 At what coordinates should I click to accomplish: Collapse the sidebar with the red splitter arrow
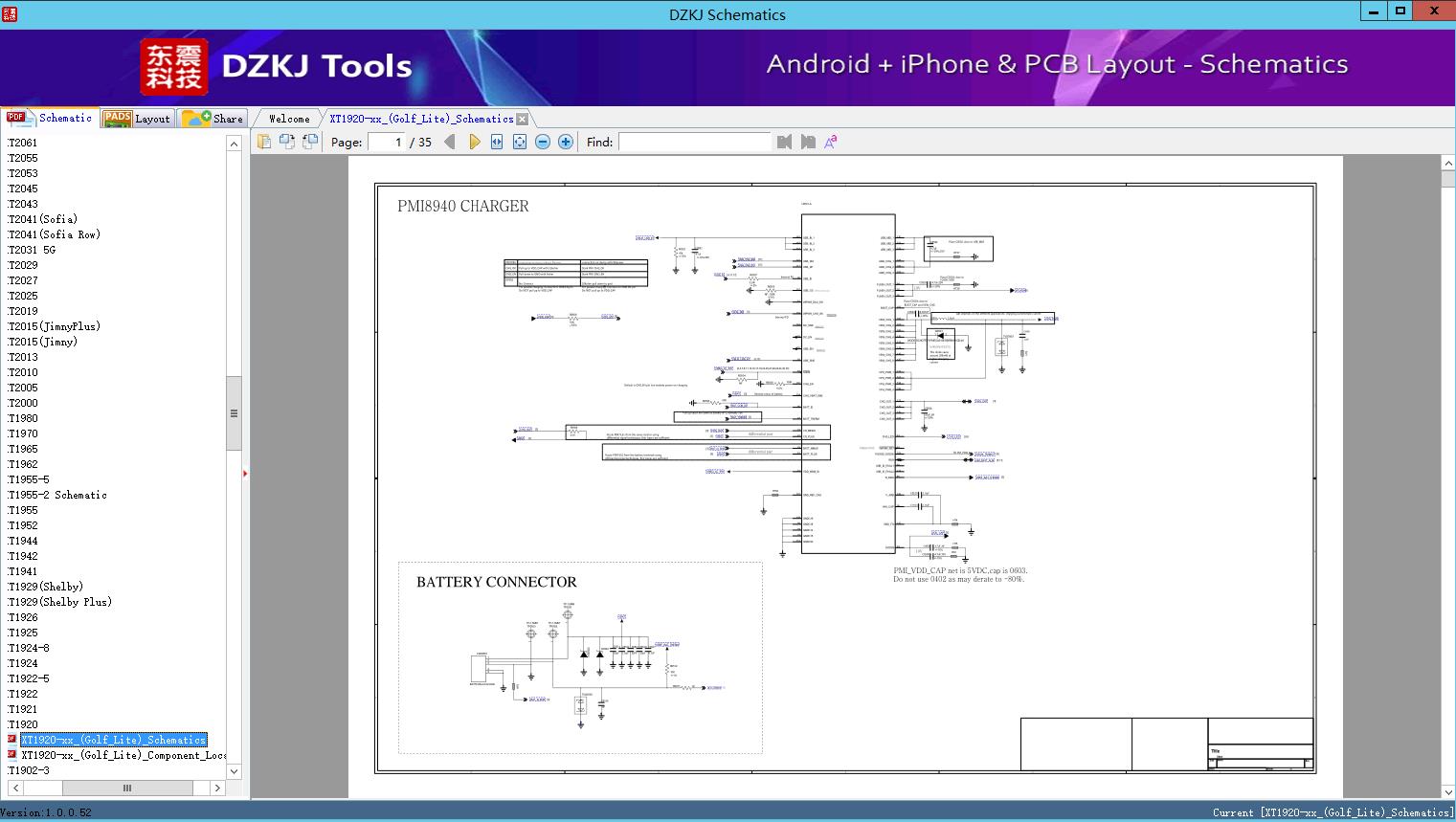coord(245,474)
